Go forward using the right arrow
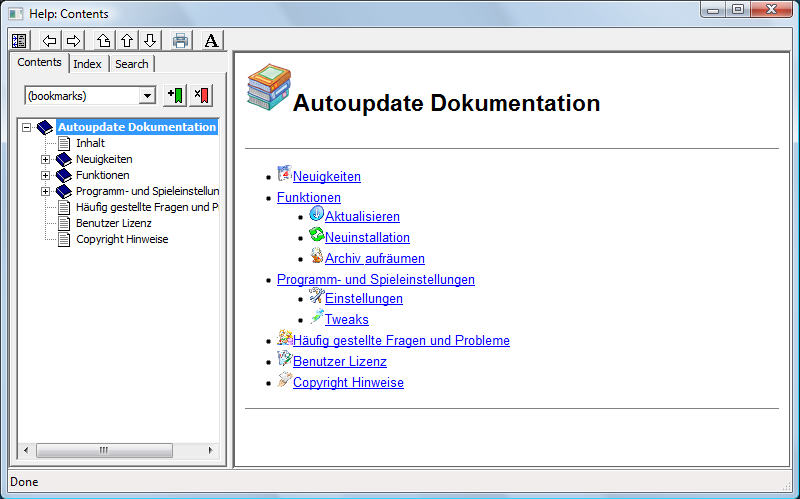Image resolution: width=800 pixels, height=499 pixels. (73, 41)
